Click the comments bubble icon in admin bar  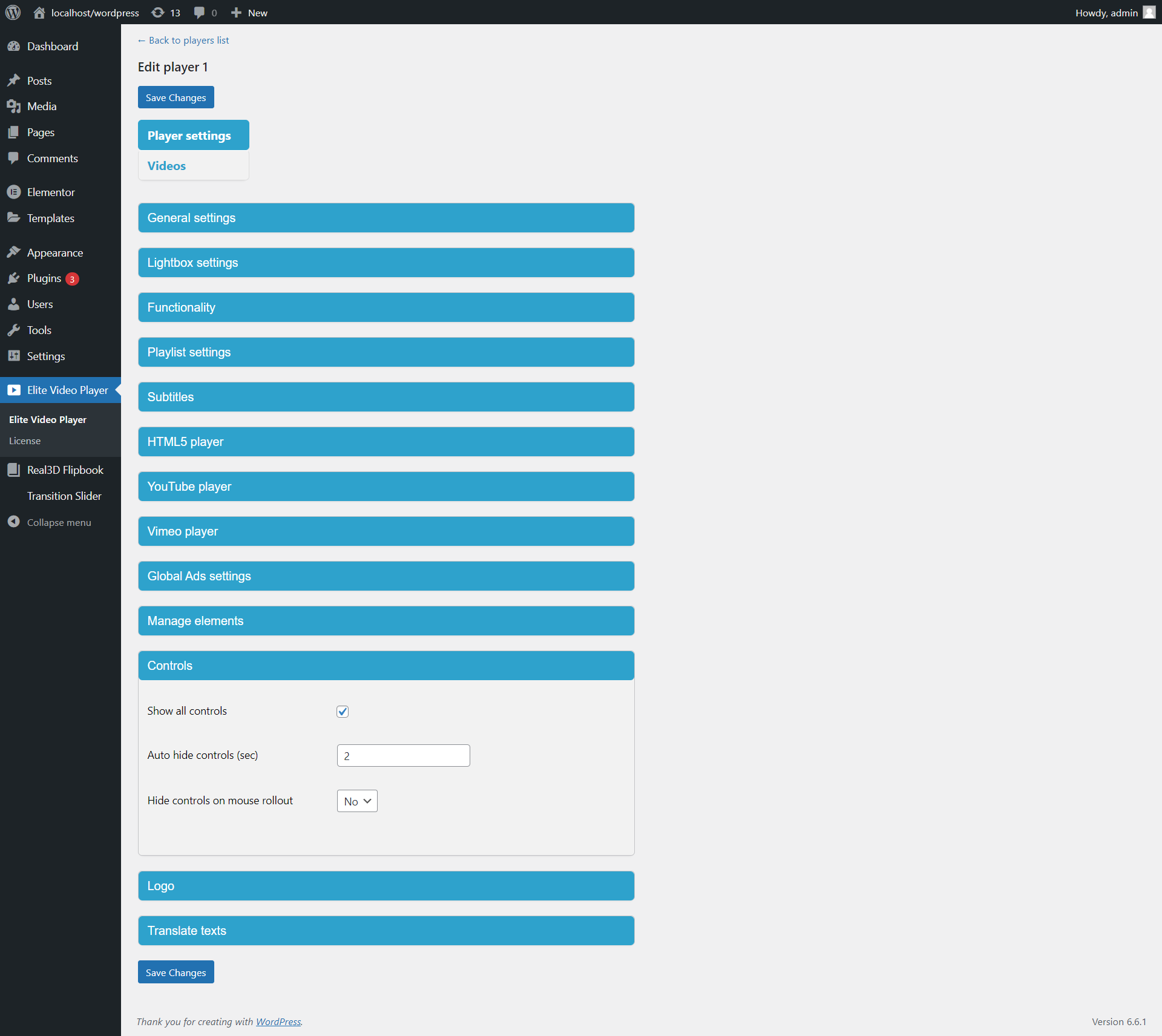point(200,13)
